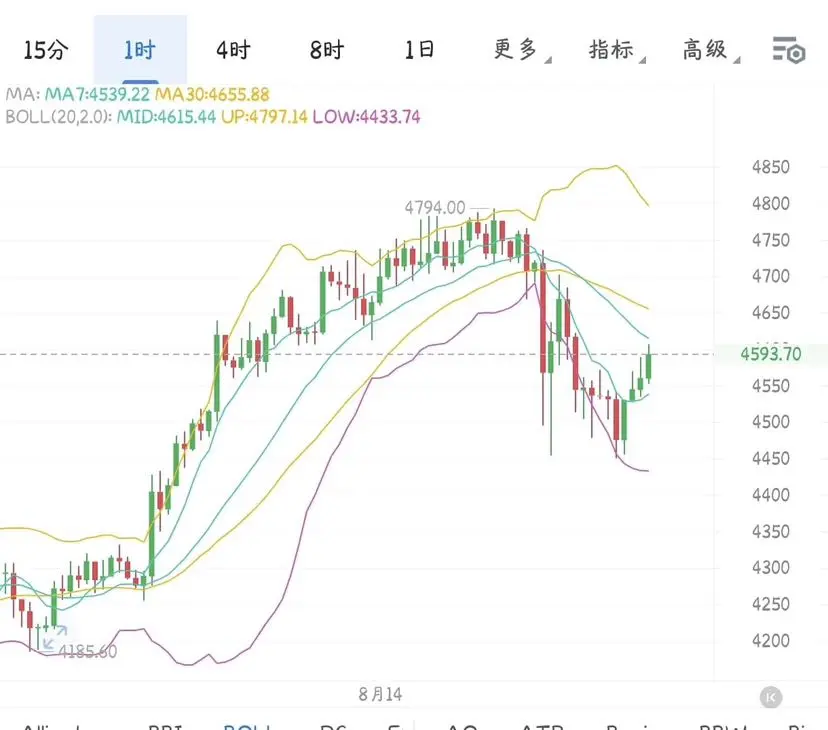Open the 更多 timeframe dropdown
This screenshot has height=730, width=828.
click(x=521, y=50)
